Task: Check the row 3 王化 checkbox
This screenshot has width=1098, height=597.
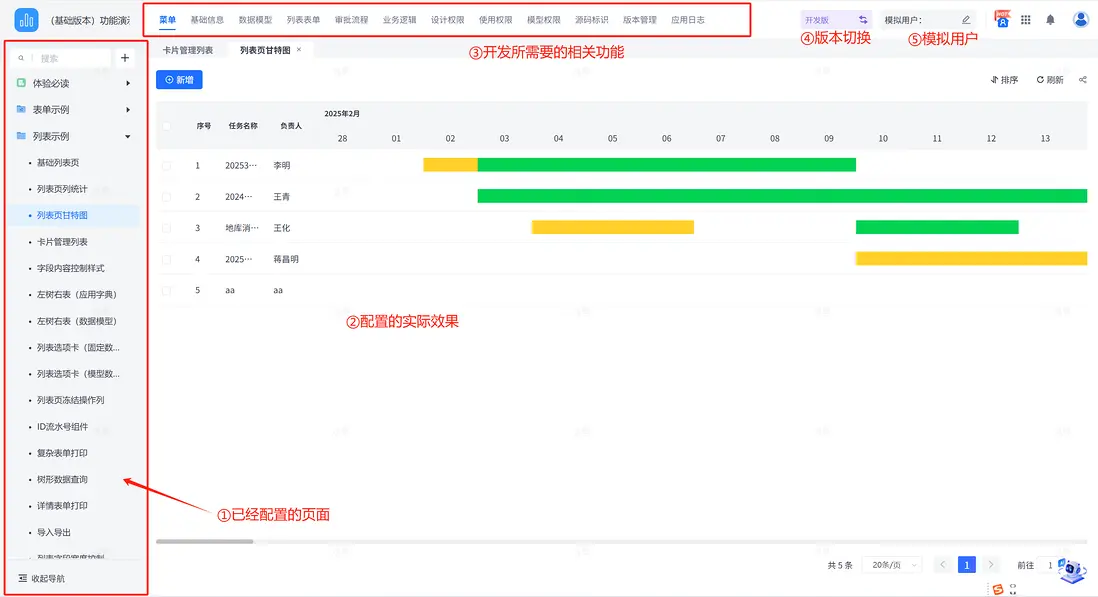Action: (166, 228)
